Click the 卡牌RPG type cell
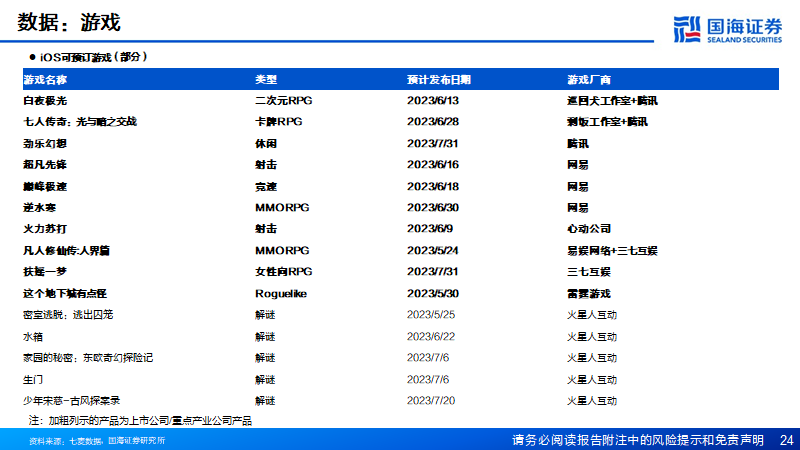 (x=279, y=122)
